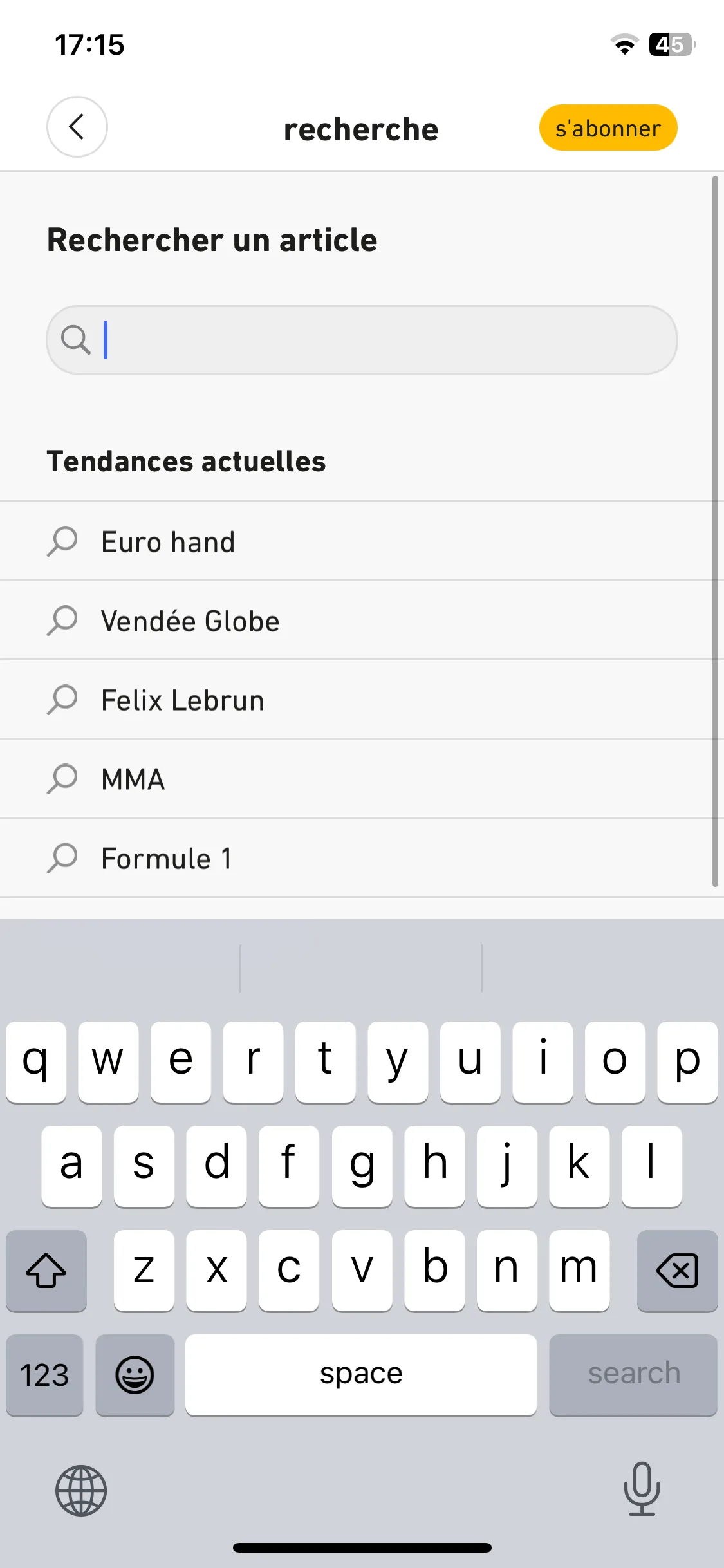Tap the backspace delete key
The height and width of the screenshot is (1568, 724).
[x=677, y=1271]
